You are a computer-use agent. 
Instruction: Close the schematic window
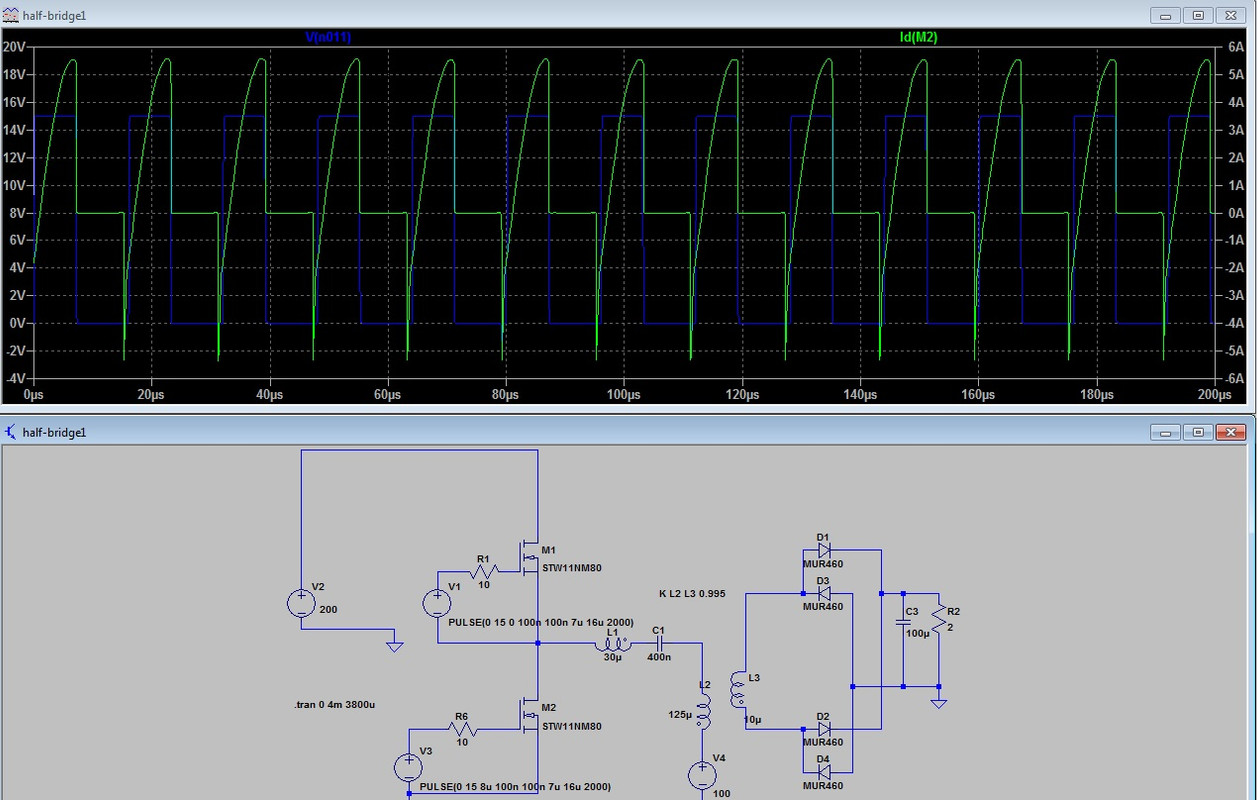[x=1233, y=432]
